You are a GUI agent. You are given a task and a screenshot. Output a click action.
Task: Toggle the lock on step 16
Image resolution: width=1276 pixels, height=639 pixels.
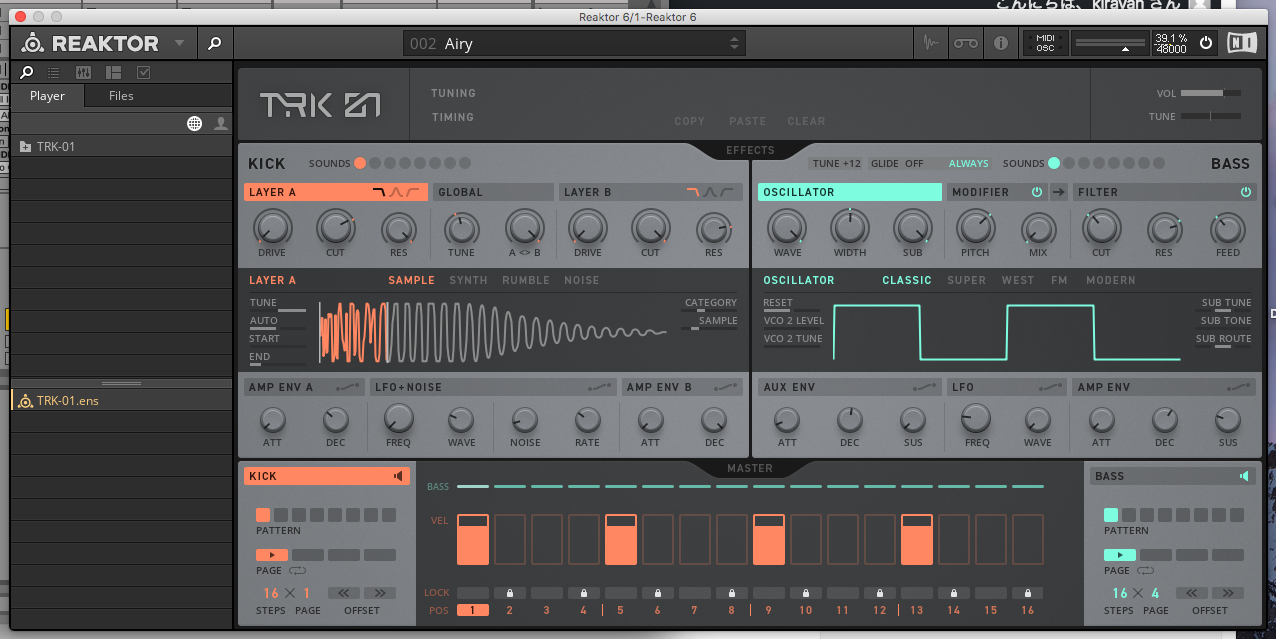tap(1027, 593)
